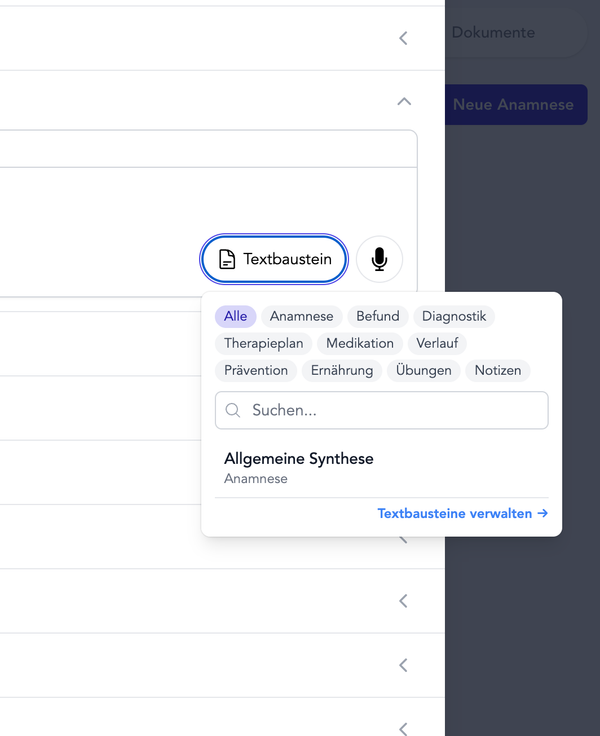Image resolution: width=600 pixels, height=736 pixels.
Task: Show Verlauf text blocks
Action: click(436, 343)
